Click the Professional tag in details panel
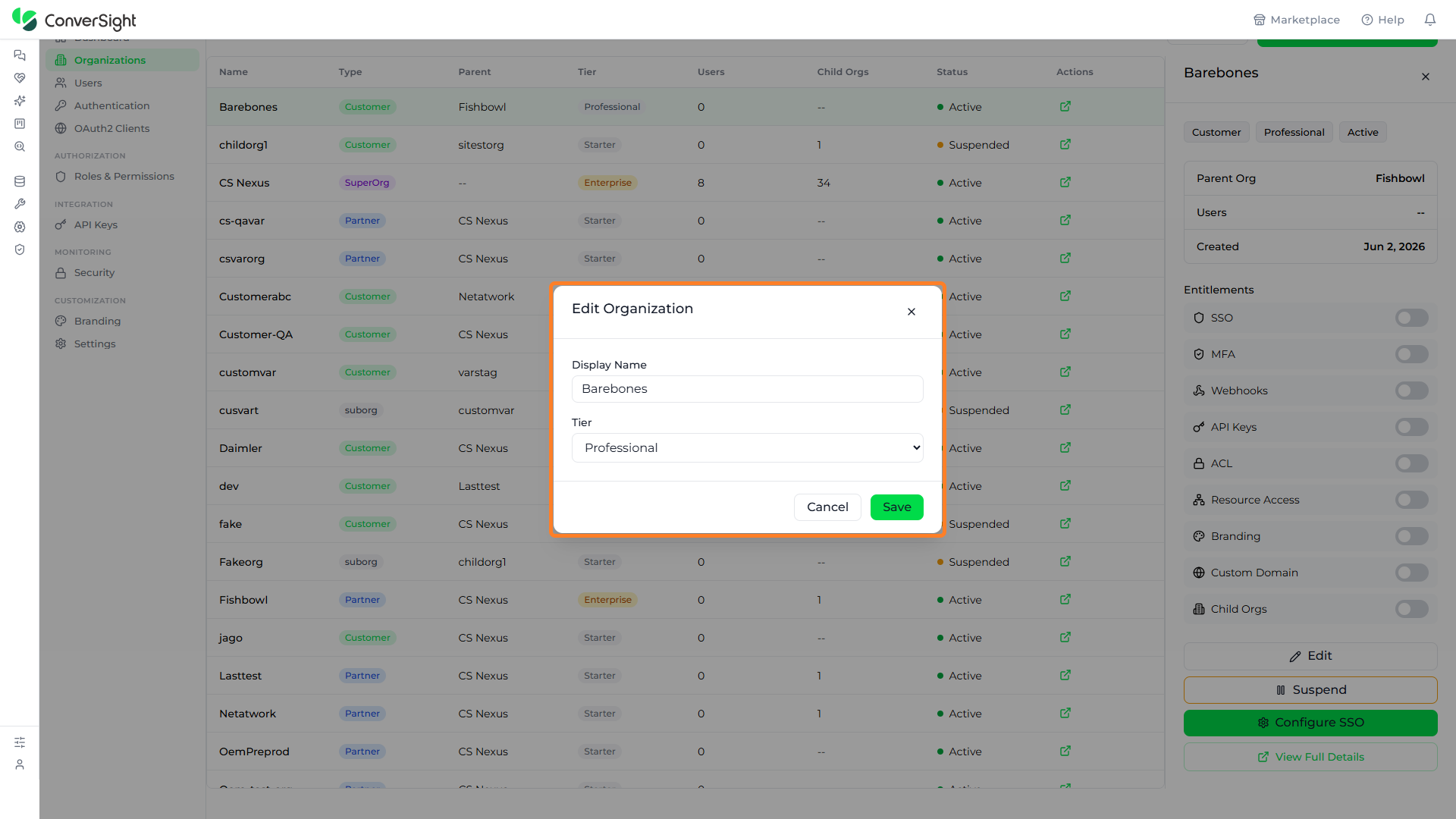This screenshot has width=1456, height=819. click(1294, 132)
